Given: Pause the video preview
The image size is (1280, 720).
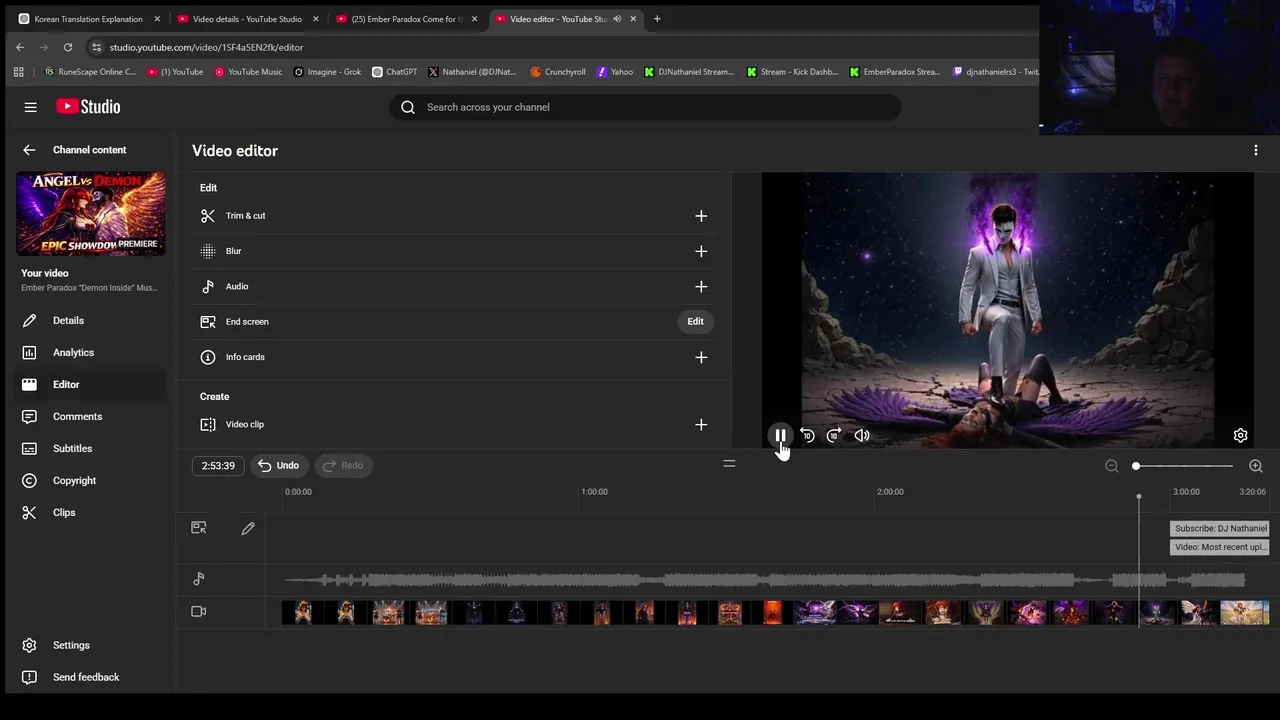Looking at the screenshot, I should [x=780, y=435].
